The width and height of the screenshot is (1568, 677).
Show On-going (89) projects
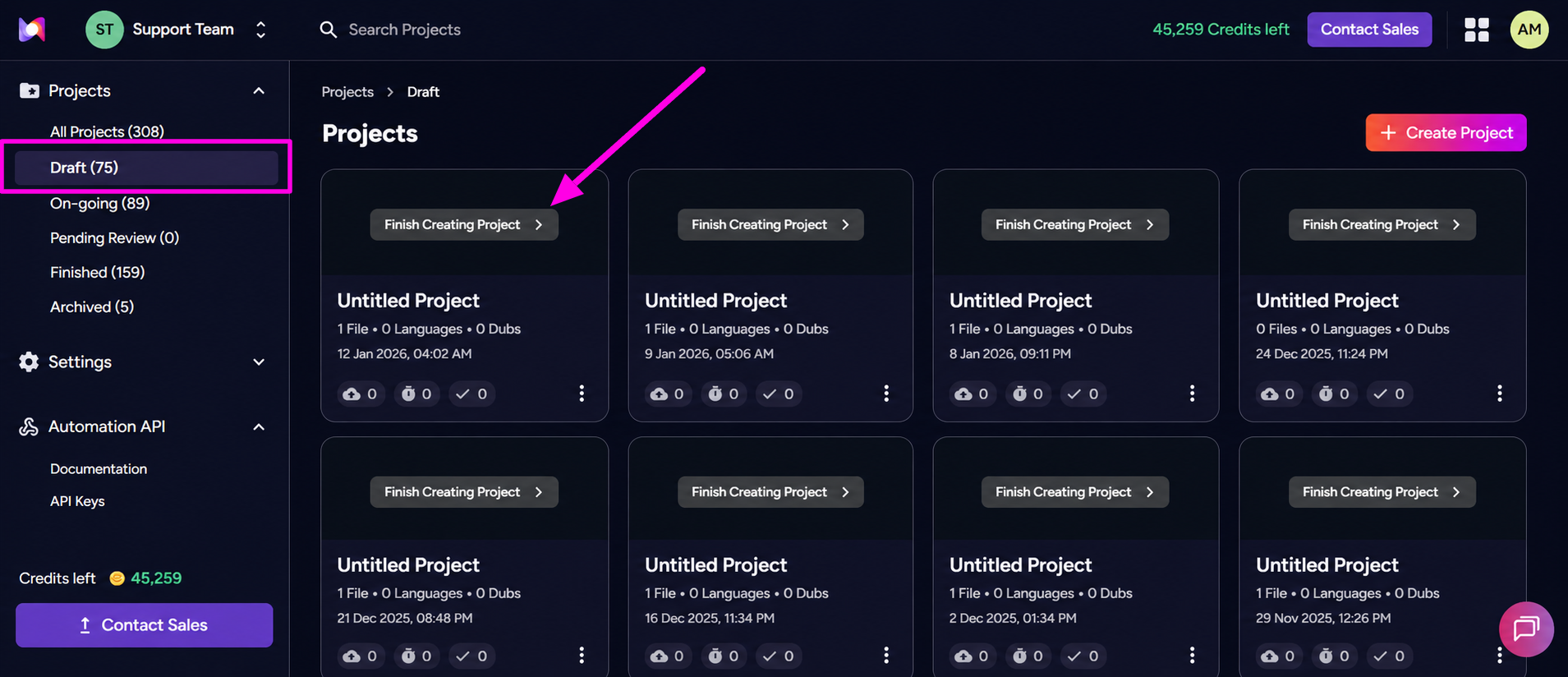[x=99, y=203]
